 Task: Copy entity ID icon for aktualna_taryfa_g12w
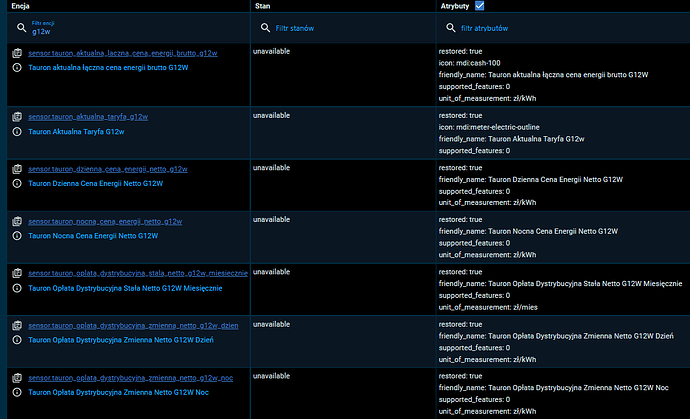click(x=17, y=117)
